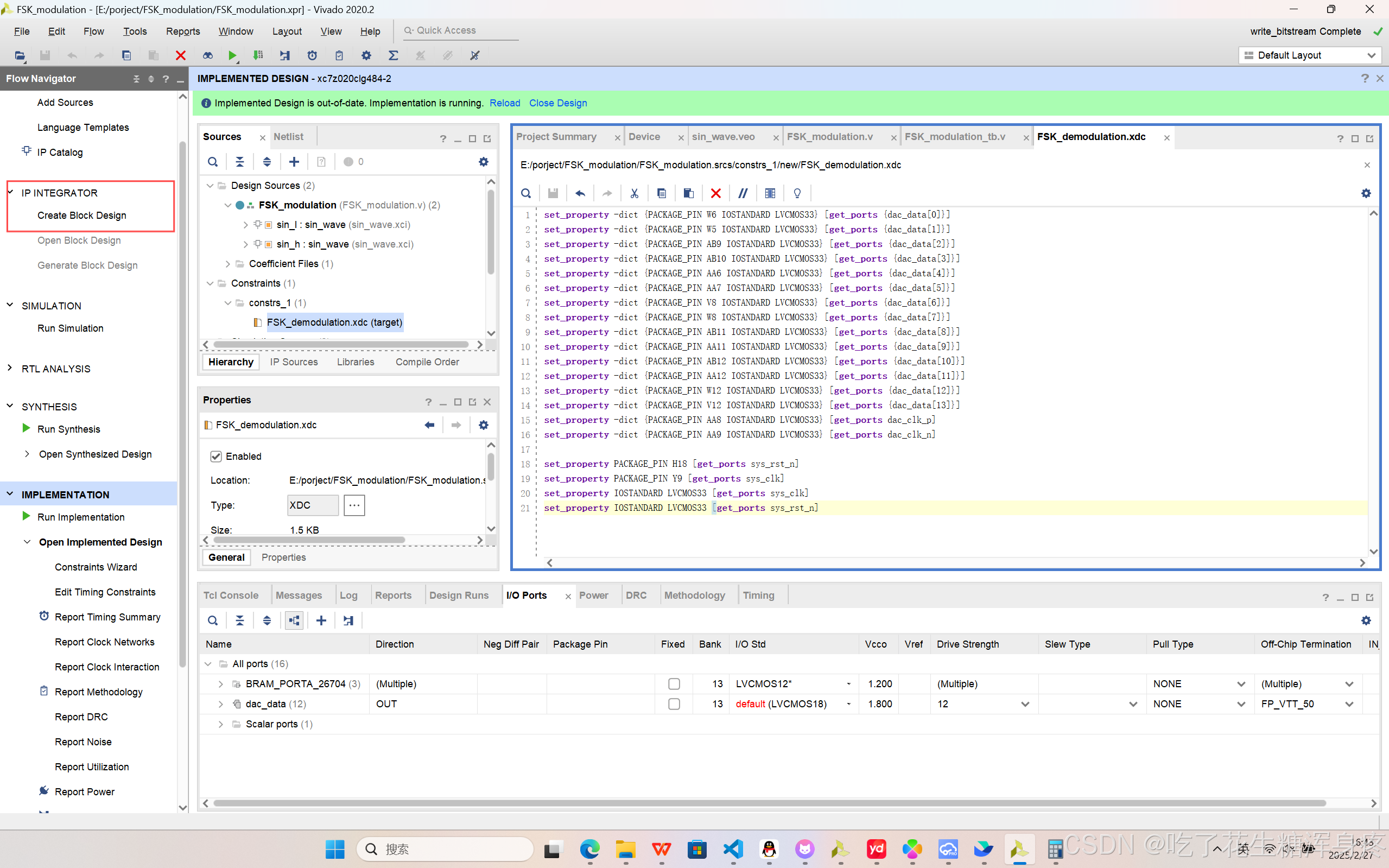1389x868 pixels.
Task: Click Run Synthesis in Flow Navigator
Action: coord(68,429)
